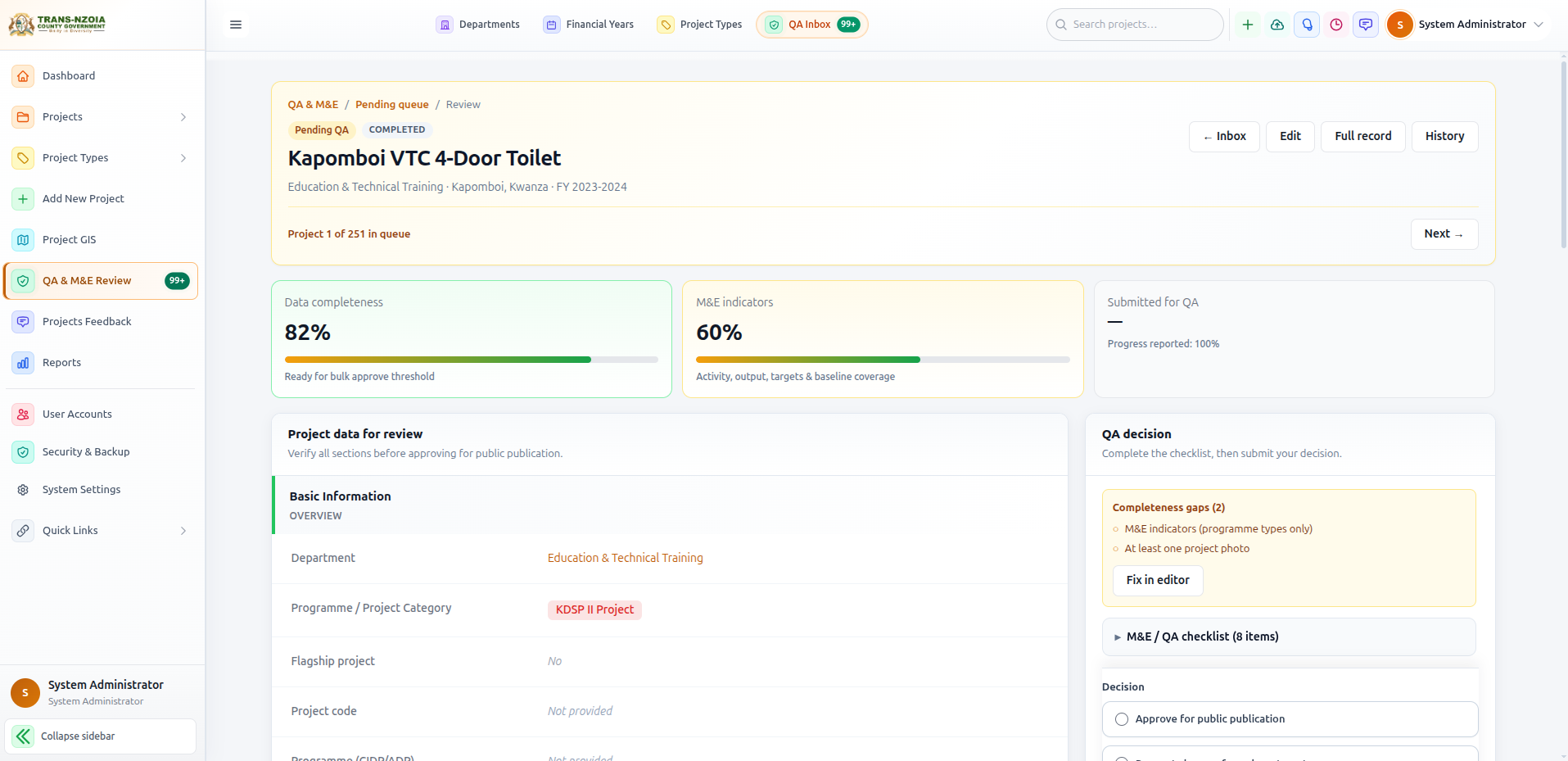Viewport: 1568px width, 761px height.
Task: Expand the Projects sidebar submenu chevron
Action: click(x=183, y=117)
